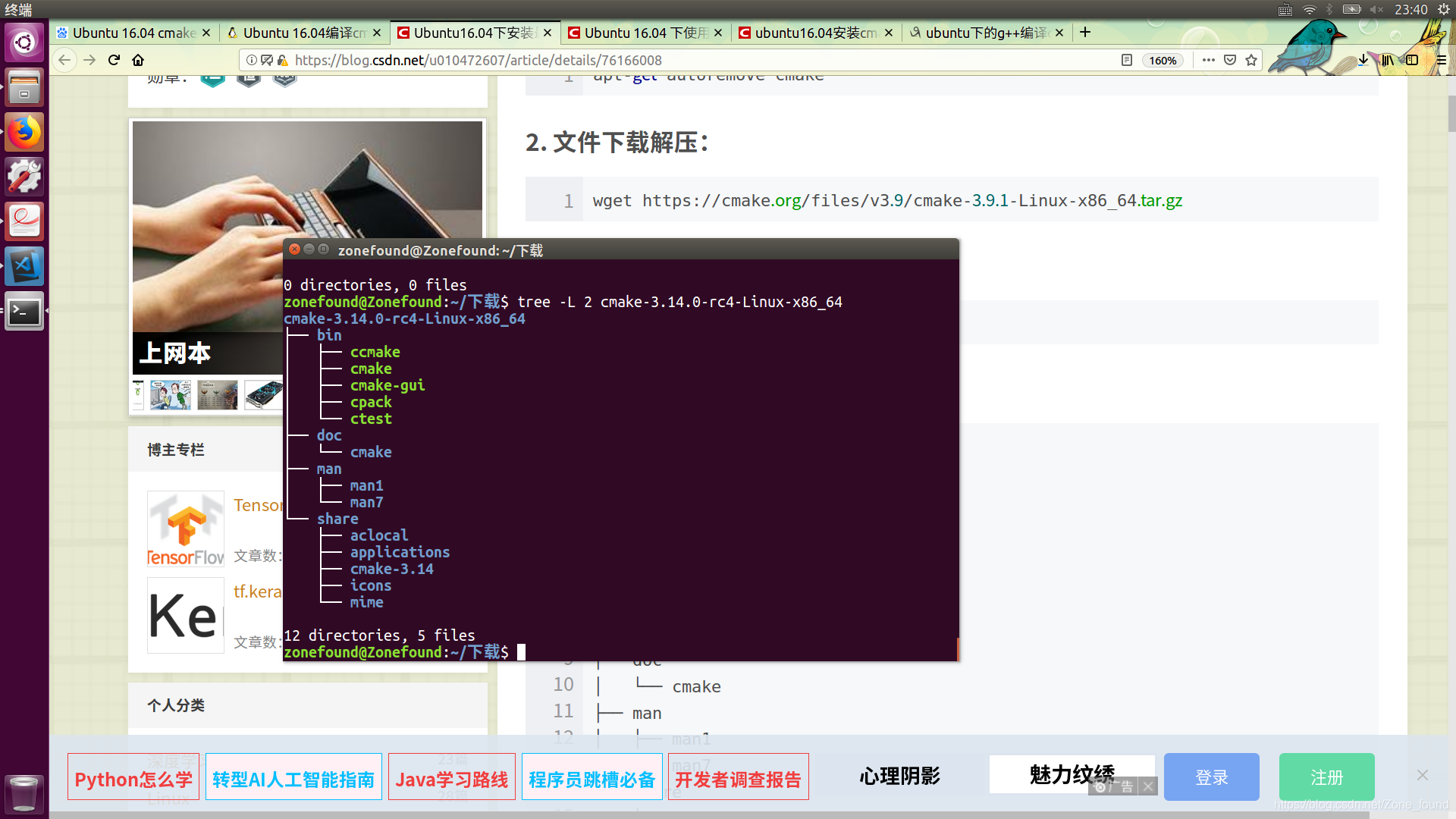Open the system session gear menu
The height and width of the screenshot is (819, 1456).
coord(1444,9)
